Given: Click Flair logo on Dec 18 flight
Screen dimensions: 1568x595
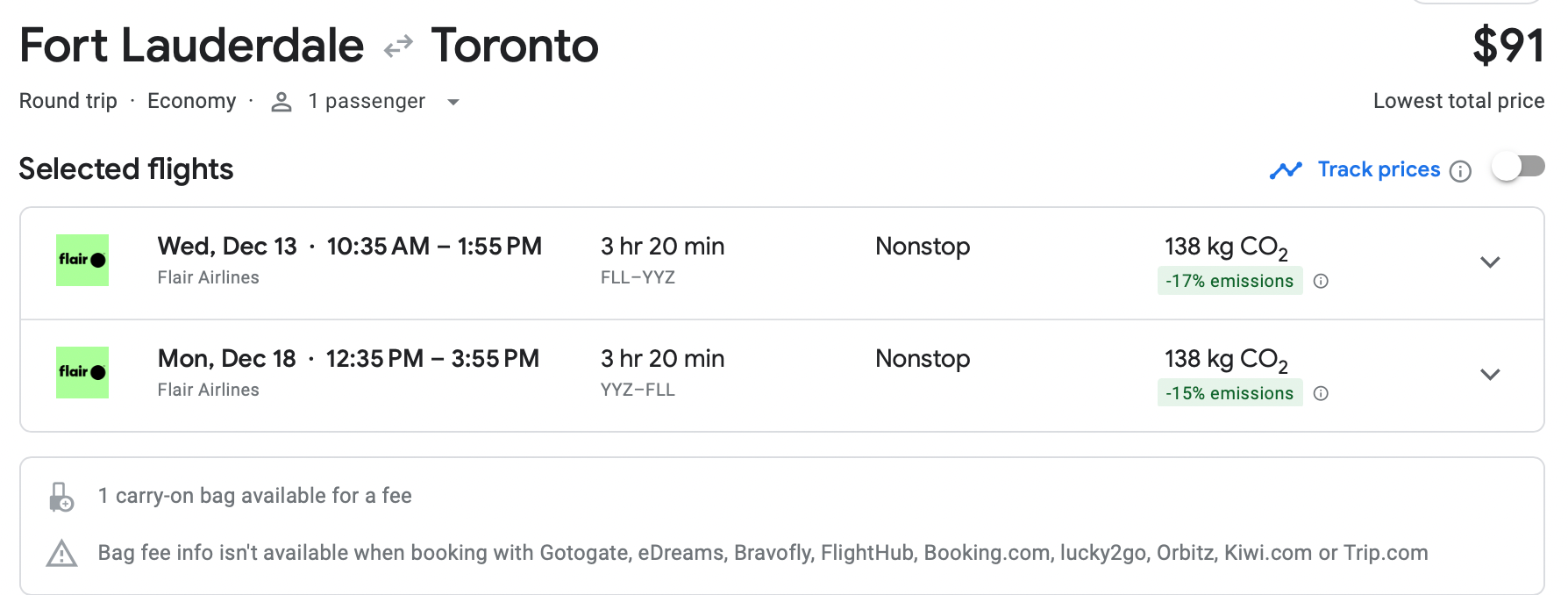Looking at the screenshot, I should click(82, 372).
